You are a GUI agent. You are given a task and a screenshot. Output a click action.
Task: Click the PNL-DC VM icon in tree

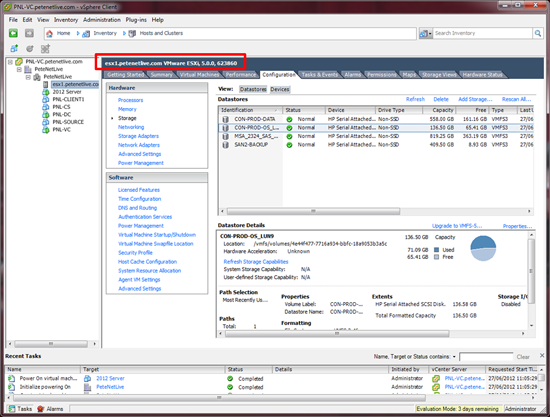(x=46, y=114)
